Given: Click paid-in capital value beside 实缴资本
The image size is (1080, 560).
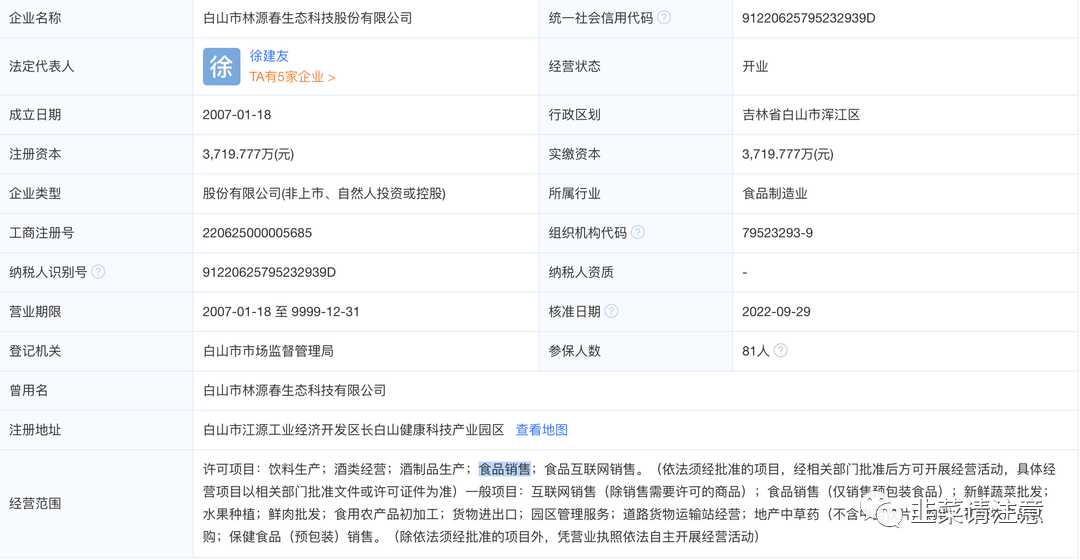Looking at the screenshot, I should pyautogui.click(x=788, y=154).
